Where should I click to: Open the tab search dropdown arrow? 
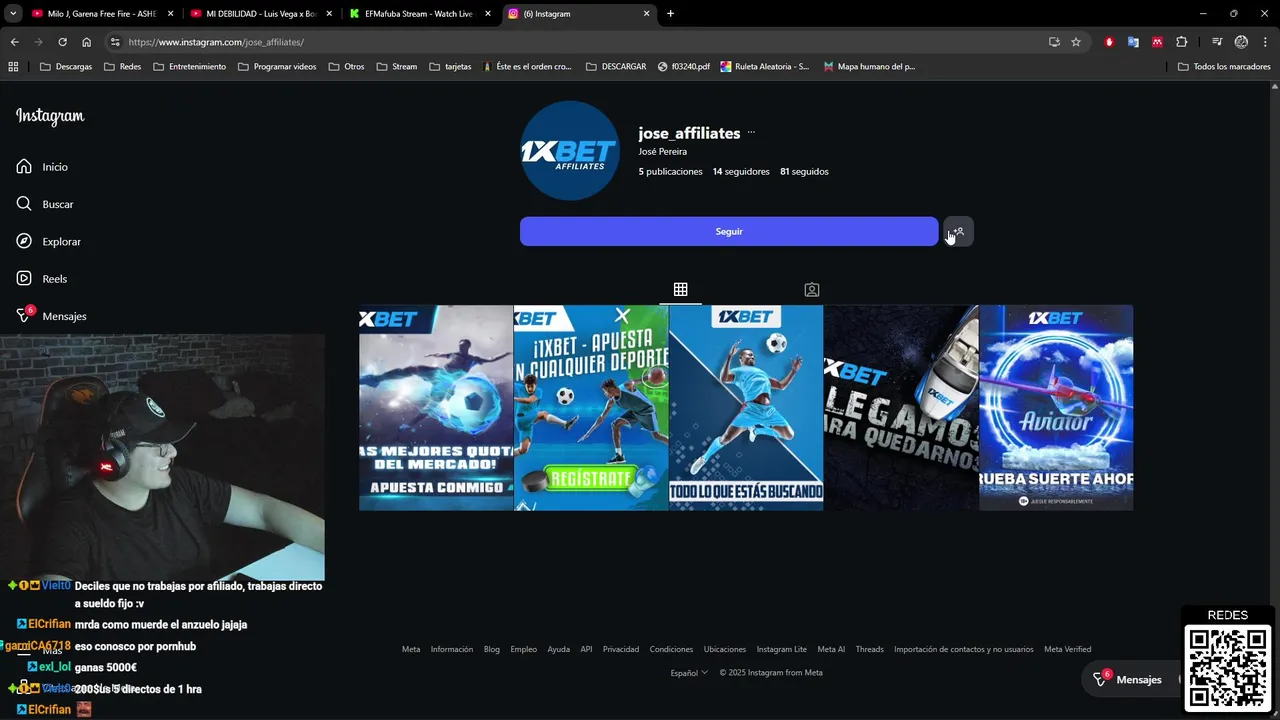coord(13,14)
